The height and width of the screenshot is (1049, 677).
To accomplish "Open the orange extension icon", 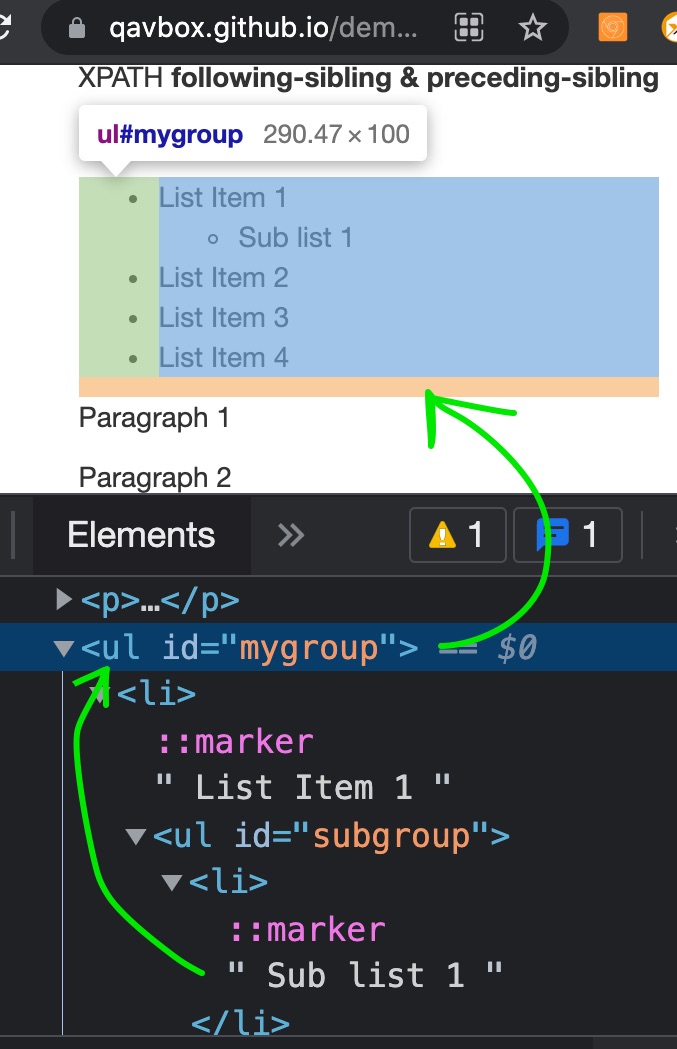I will pos(613,28).
